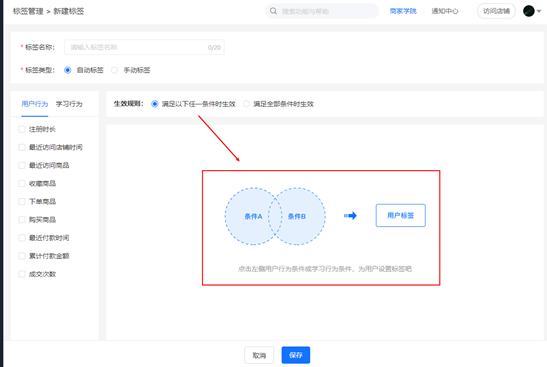
Task: Select the 手动标签 radio option
Action: 114,70
